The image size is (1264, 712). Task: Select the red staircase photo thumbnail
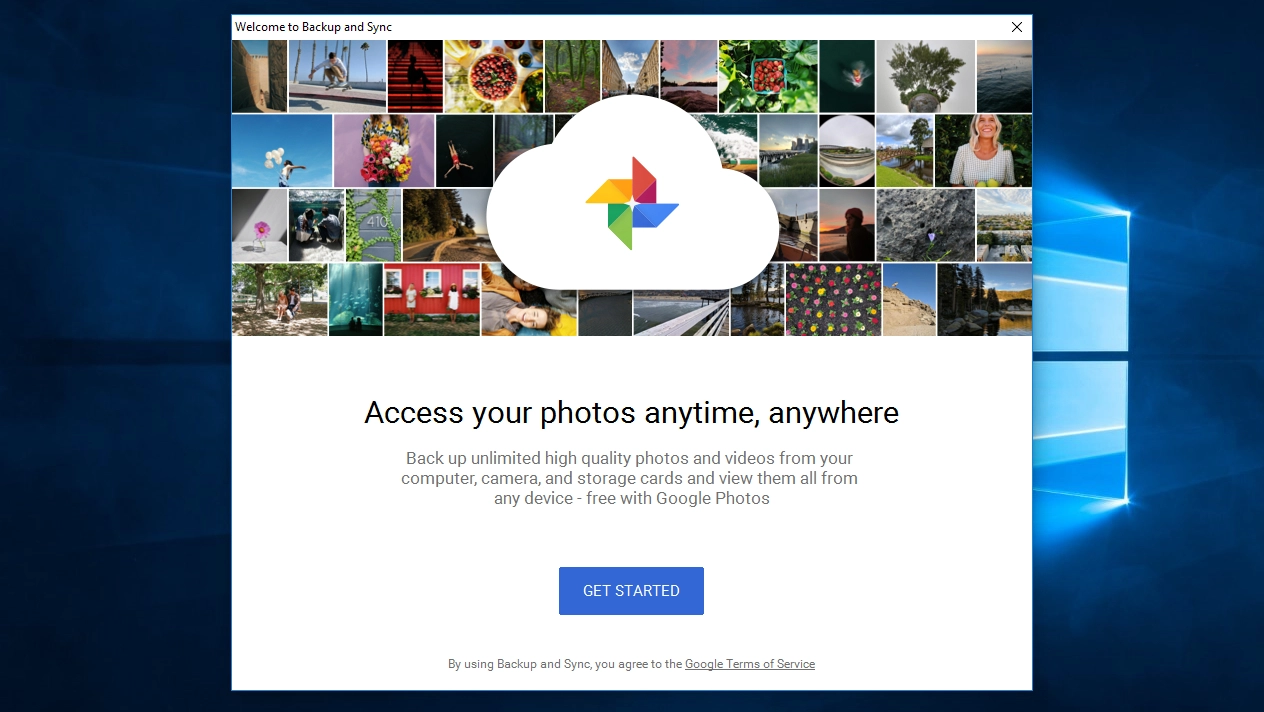(x=415, y=76)
